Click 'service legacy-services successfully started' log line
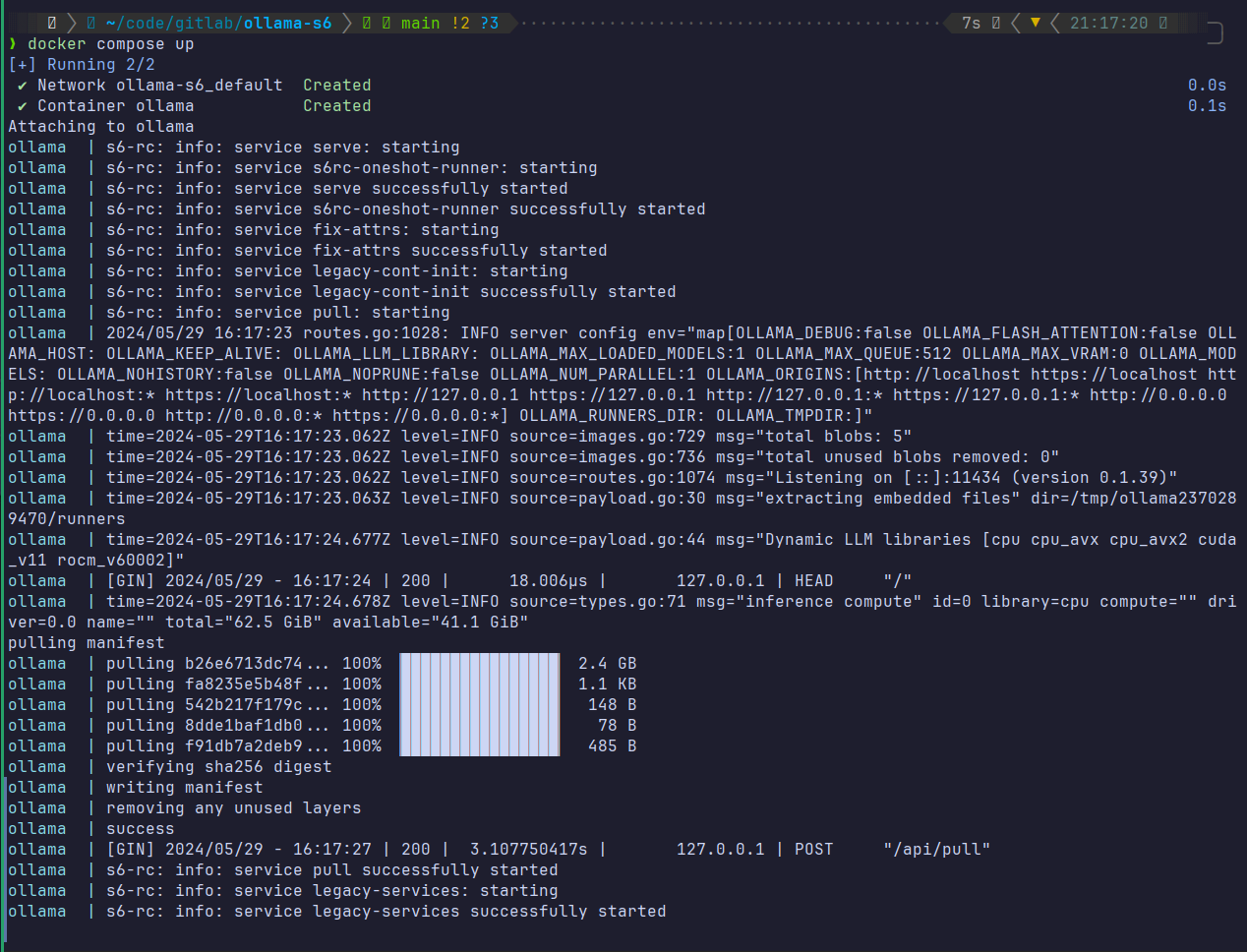 (450, 912)
